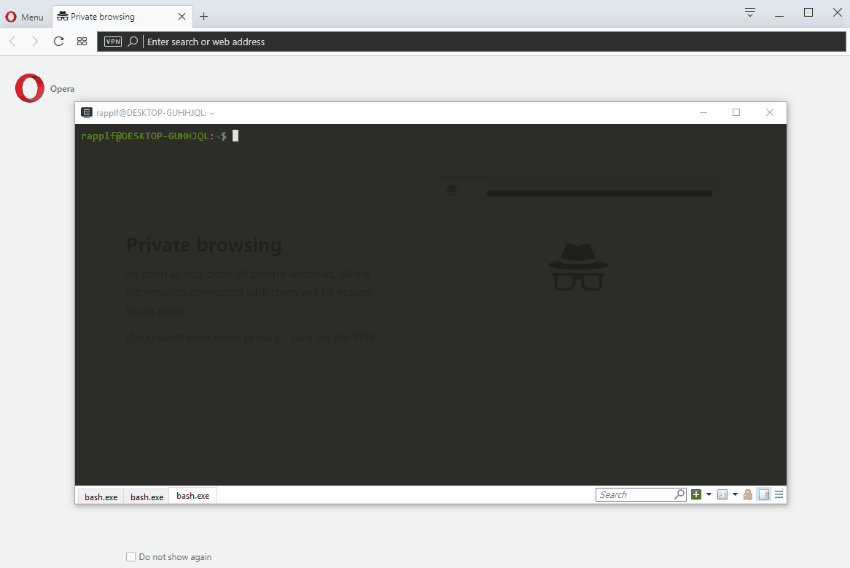Screen dimensions: 850x568
Task: Show the active consoles list icon
Action: (x=722, y=494)
